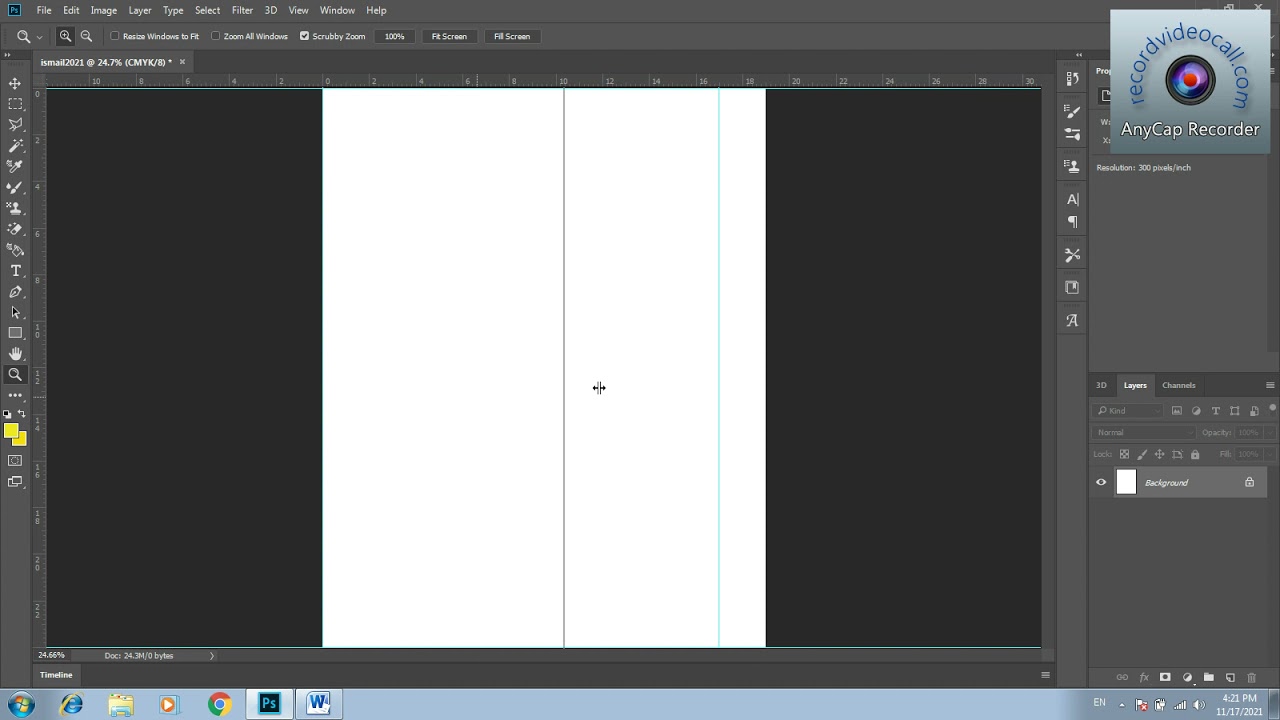
Task: Close the ismail2021 document tab
Action: point(182,62)
